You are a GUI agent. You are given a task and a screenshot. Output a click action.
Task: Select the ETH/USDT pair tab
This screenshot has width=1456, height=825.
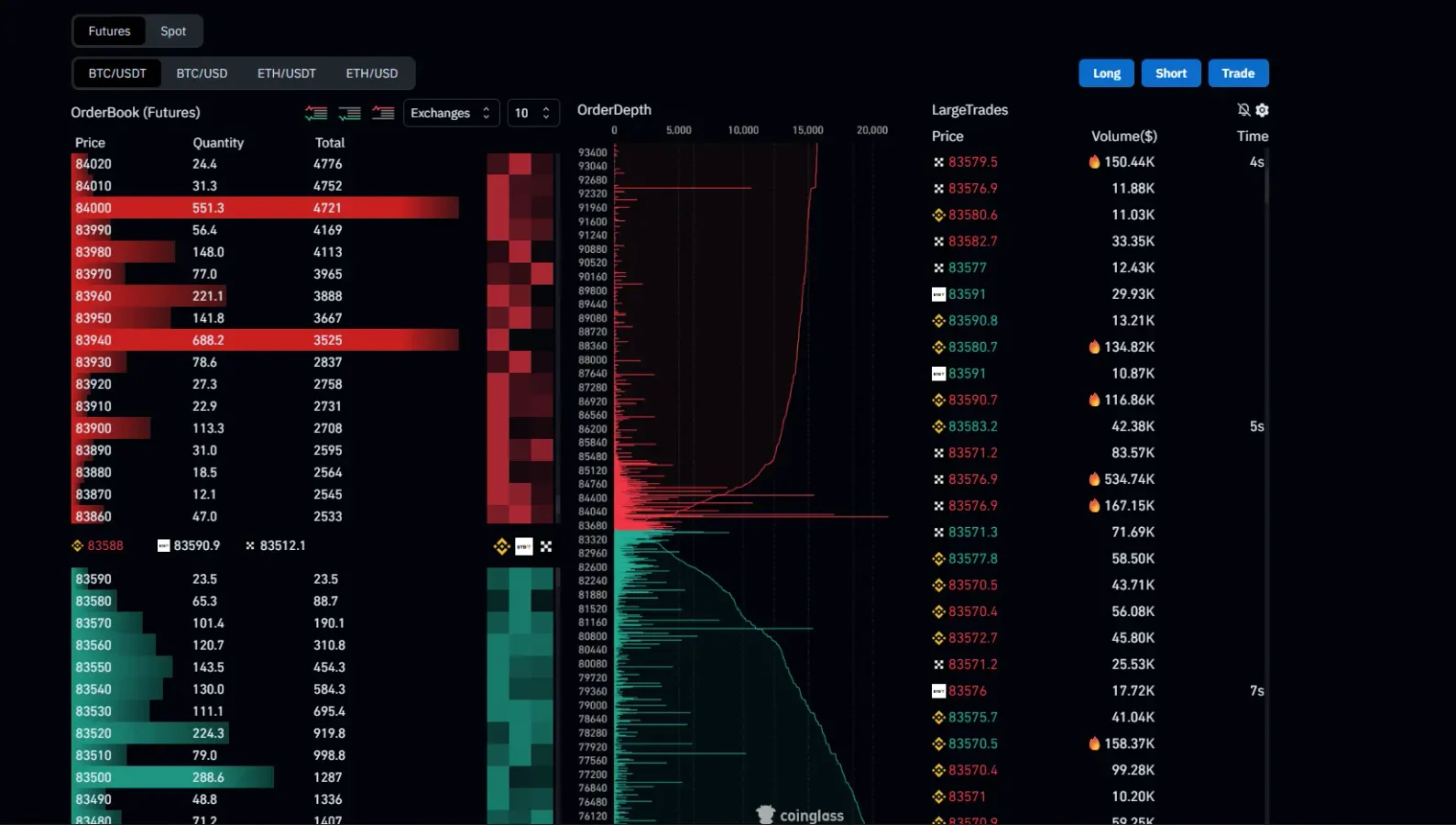(287, 73)
